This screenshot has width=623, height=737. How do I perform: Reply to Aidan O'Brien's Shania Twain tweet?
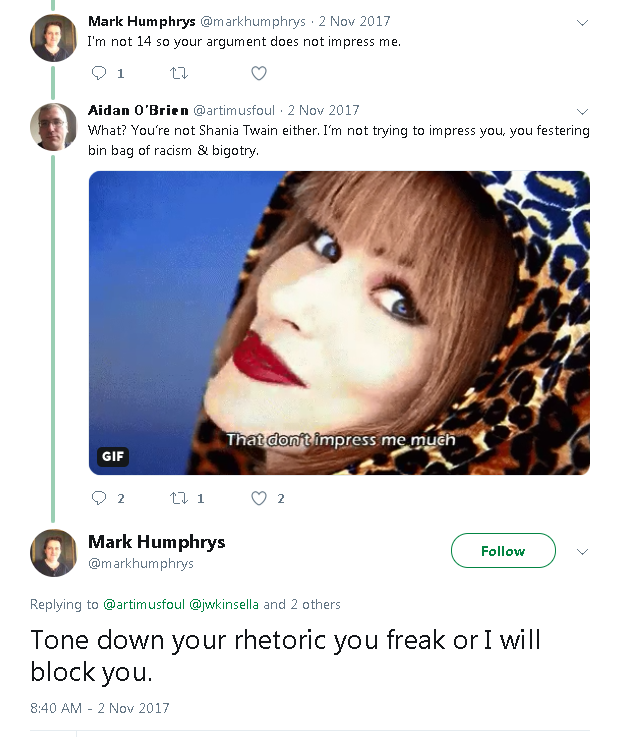[99, 498]
